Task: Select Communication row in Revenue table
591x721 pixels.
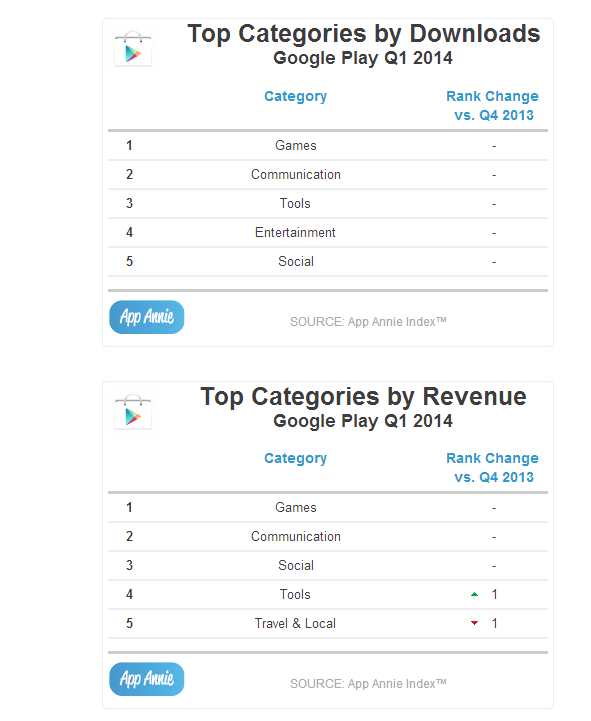Action: (328, 537)
